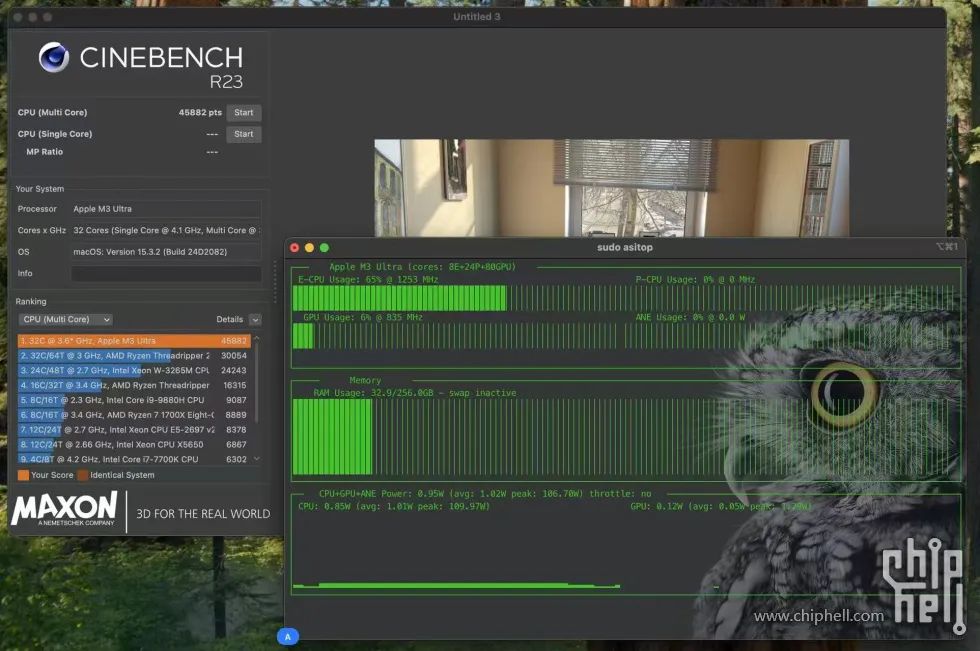Click the blue A input source indicator
The image size is (980, 651).
(288, 637)
